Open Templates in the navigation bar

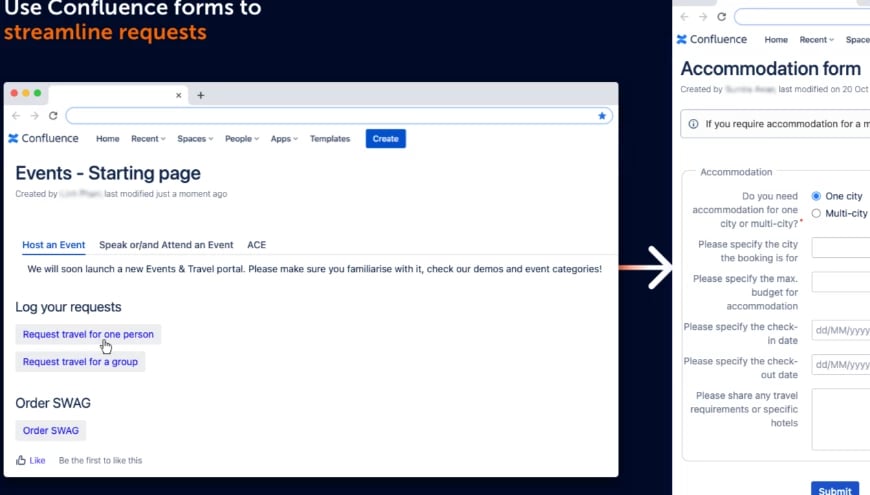(x=330, y=139)
